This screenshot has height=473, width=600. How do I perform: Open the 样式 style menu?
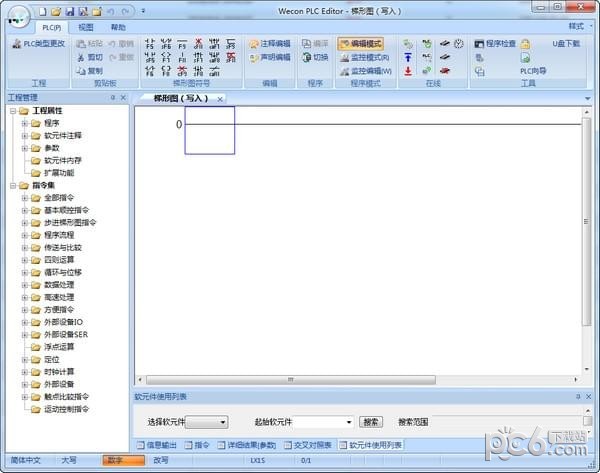coord(576,26)
